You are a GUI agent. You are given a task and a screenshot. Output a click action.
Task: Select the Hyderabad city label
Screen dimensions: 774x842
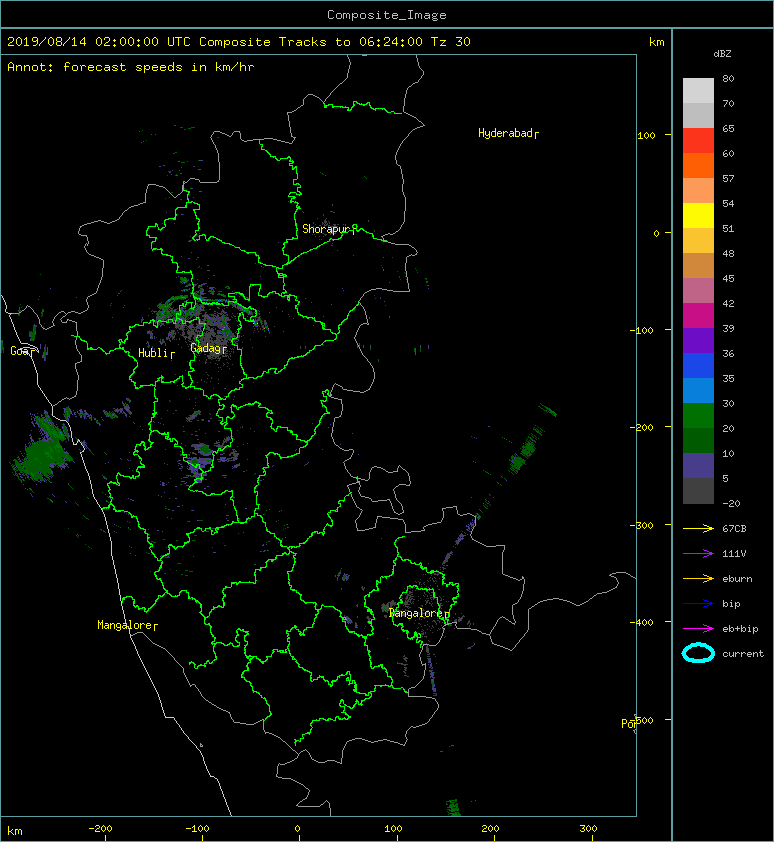pos(505,133)
